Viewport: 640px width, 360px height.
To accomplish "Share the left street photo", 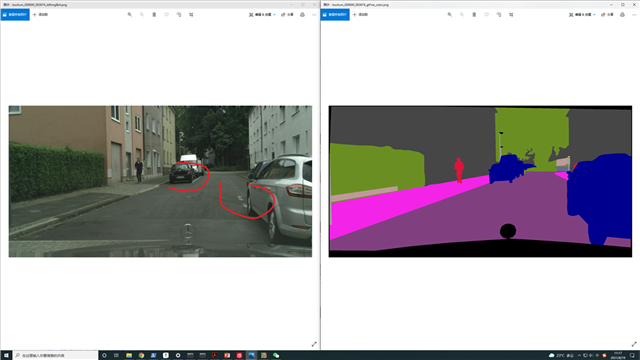I will [287, 15].
